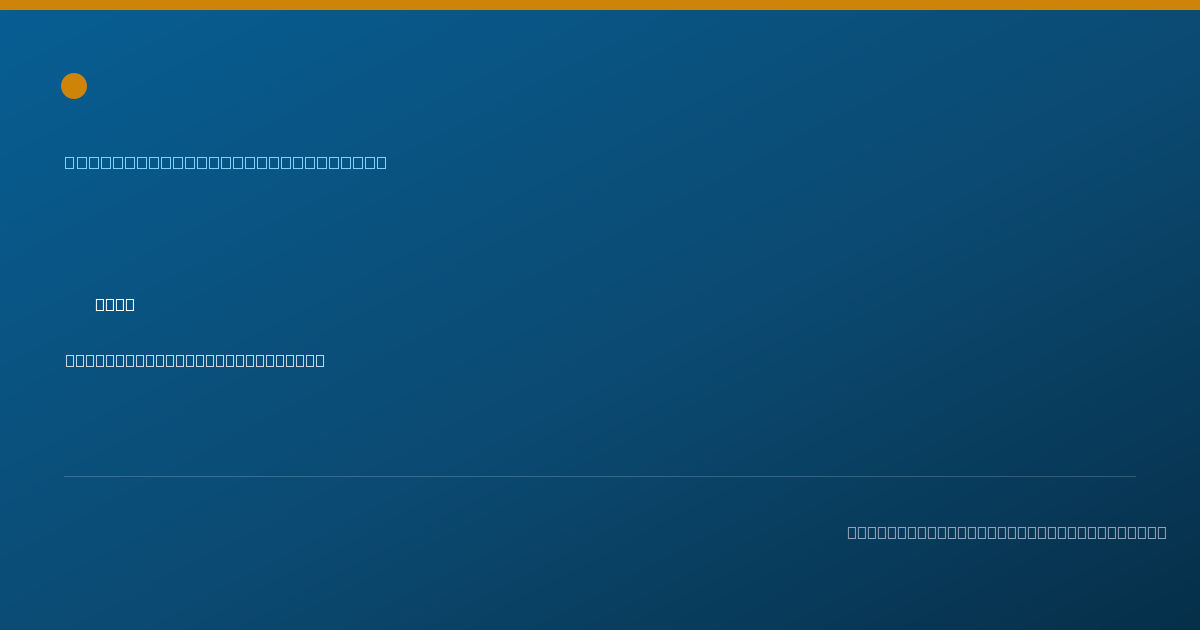Click the middle of the white description line

(x=195, y=360)
